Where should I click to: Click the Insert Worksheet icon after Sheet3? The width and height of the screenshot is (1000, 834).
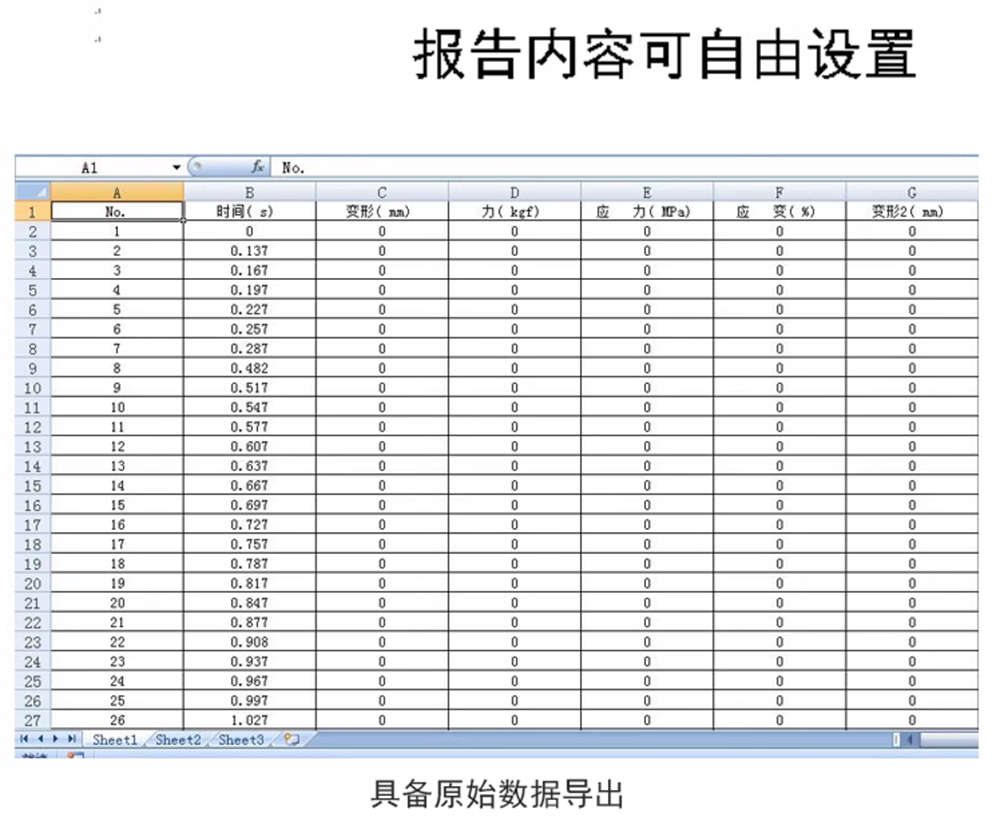pyautogui.click(x=292, y=740)
